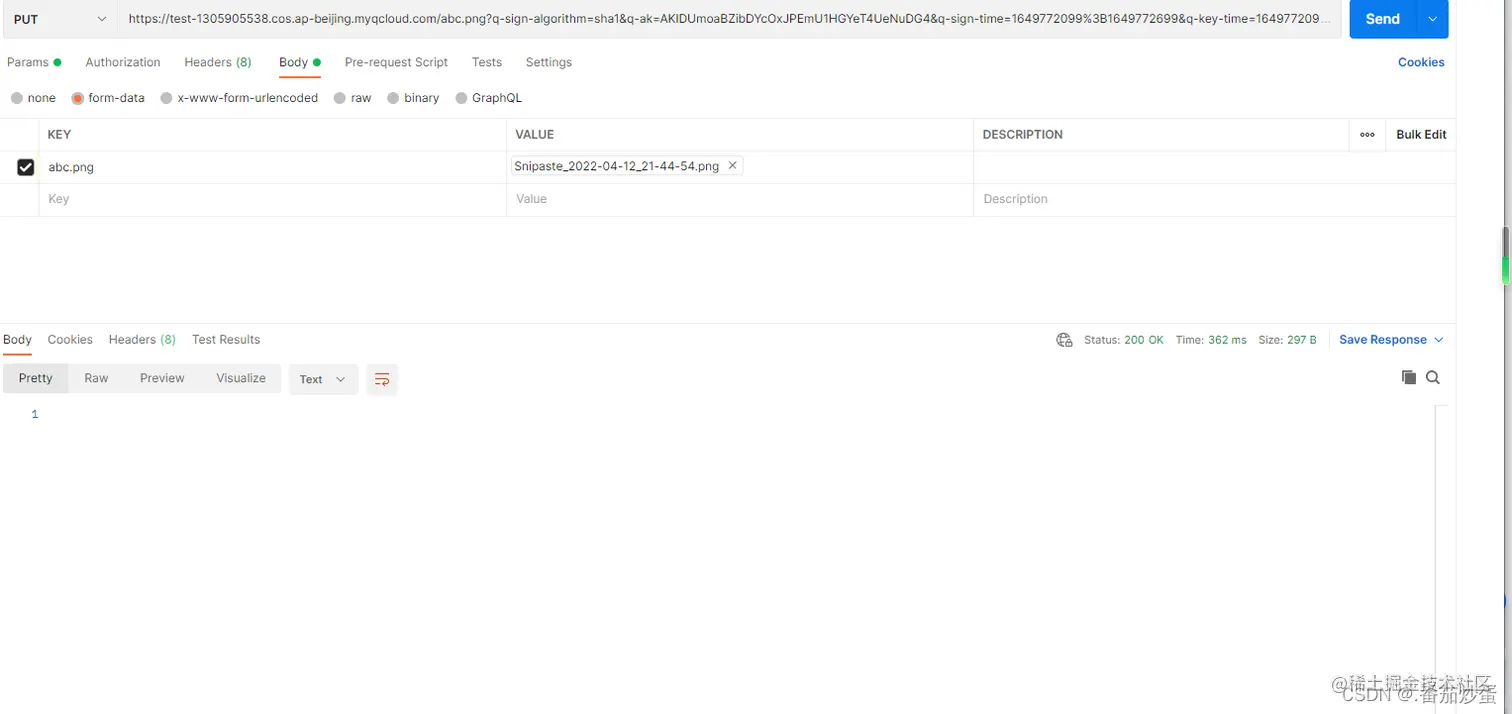Click line number 1 in response body
Viewport: 1512px width, 714px height.
35,414
